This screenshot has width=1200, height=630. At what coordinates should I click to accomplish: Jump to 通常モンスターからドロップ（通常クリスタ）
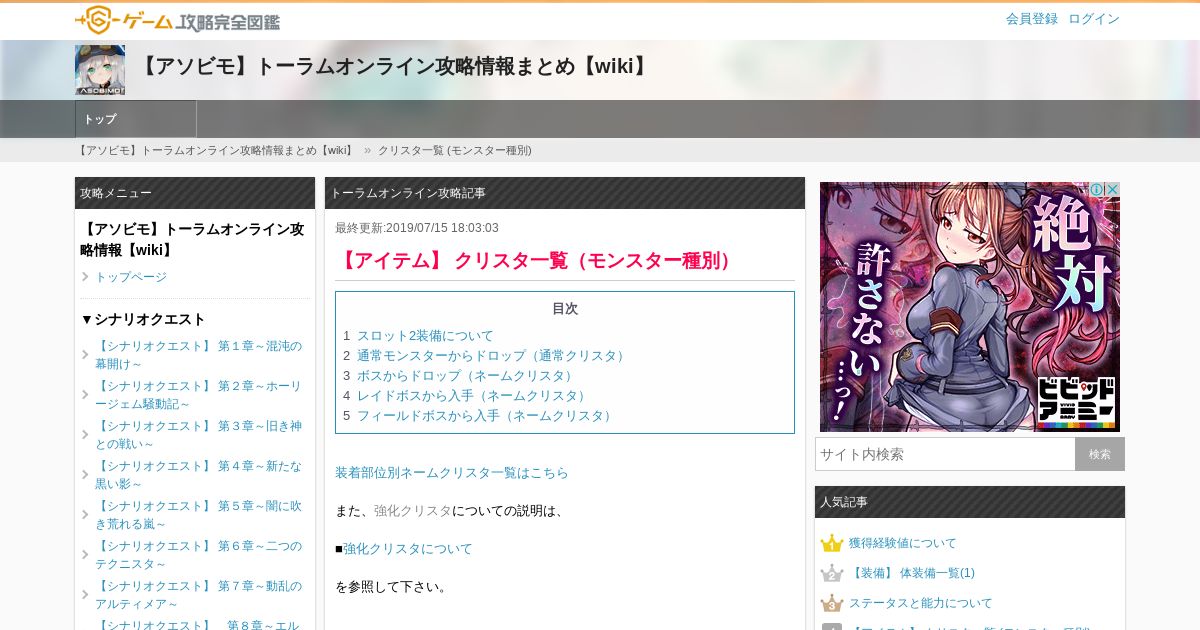[493, 356]
